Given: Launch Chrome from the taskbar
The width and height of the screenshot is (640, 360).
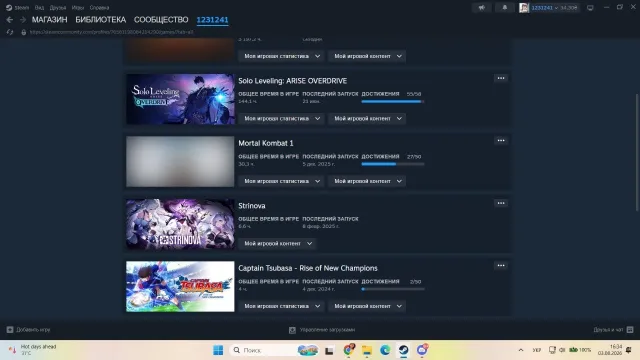Looking at the screenshot, I should 348,350.
